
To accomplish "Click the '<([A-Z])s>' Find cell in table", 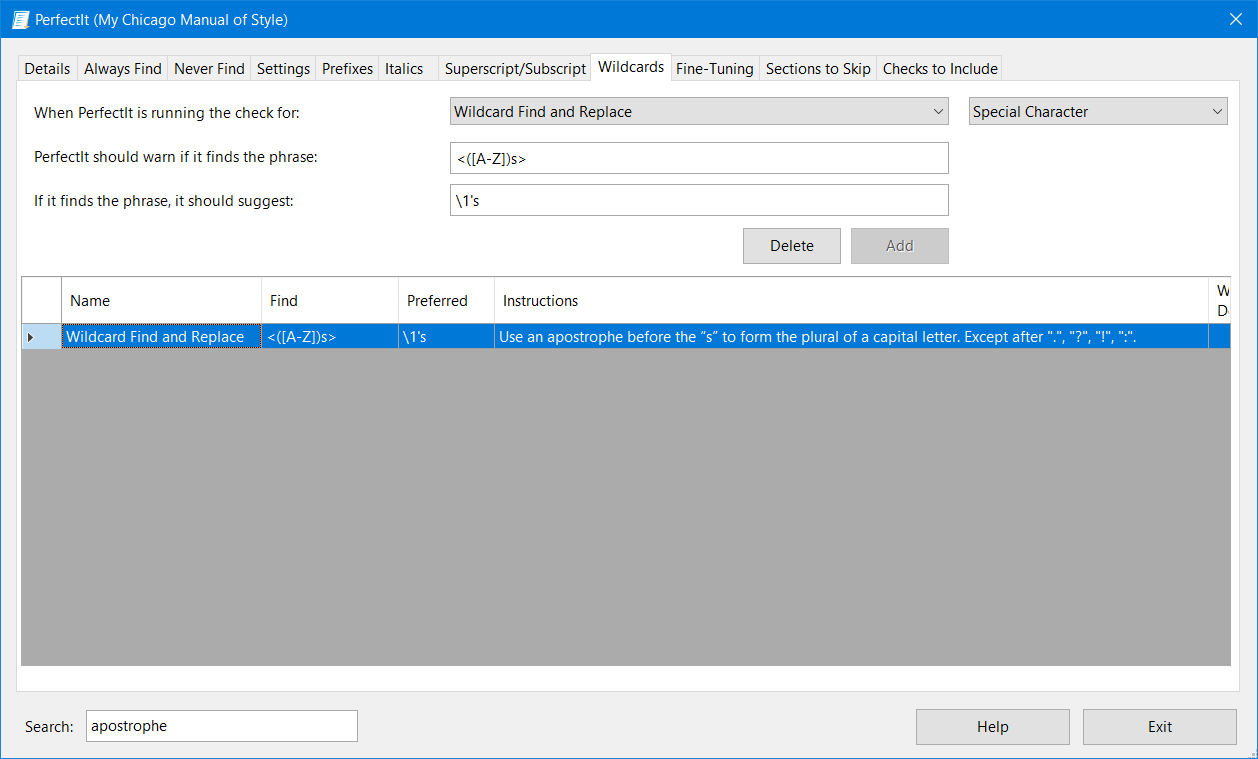I will coord(330,337).
